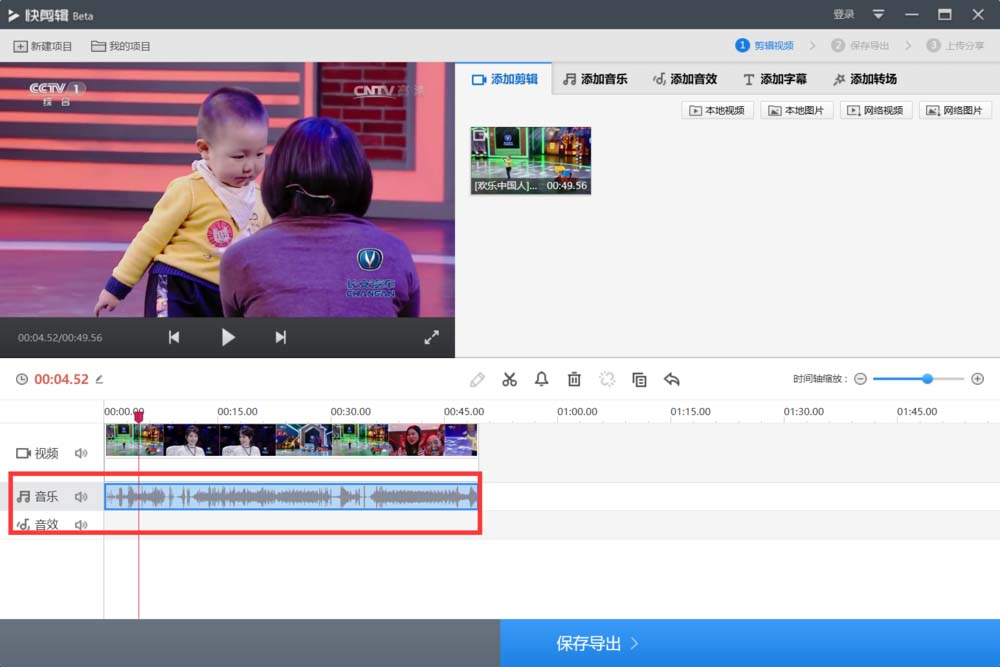The height and width of the screenshot is (667, 1000).
Task: Mute the 音效 sound effects track
Action: (81, 524)
